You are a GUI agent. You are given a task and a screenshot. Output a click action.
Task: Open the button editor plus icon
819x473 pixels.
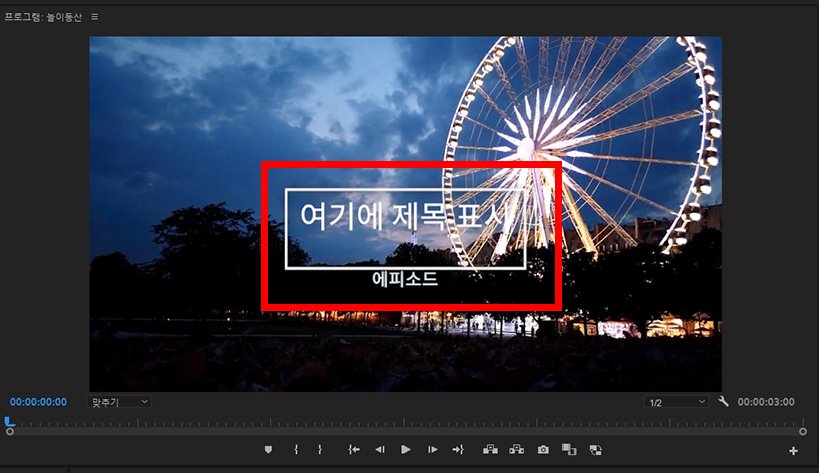coord(793,451)
